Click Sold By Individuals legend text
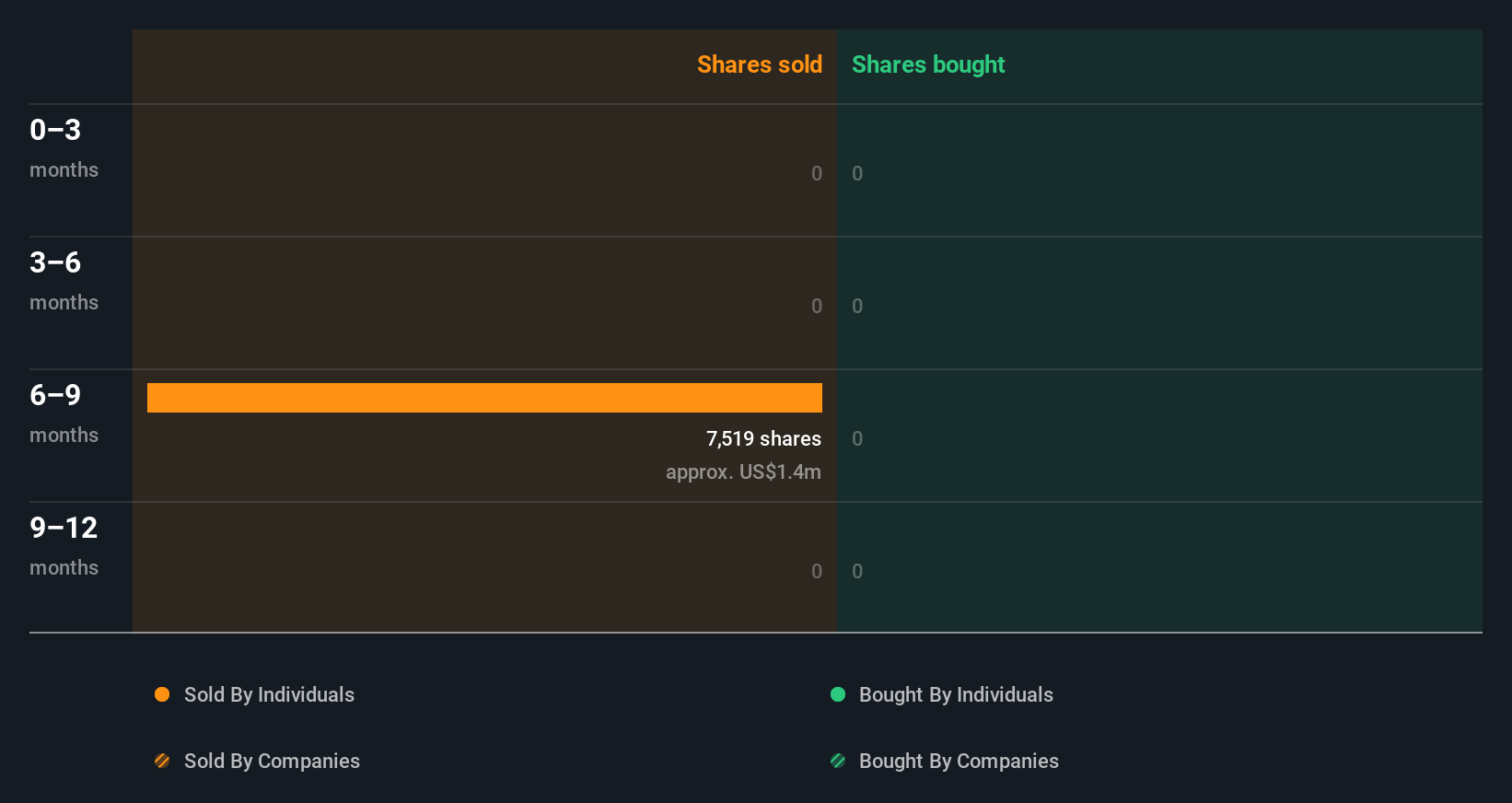The image size is (1512, 803). click(x=269, y=694)
